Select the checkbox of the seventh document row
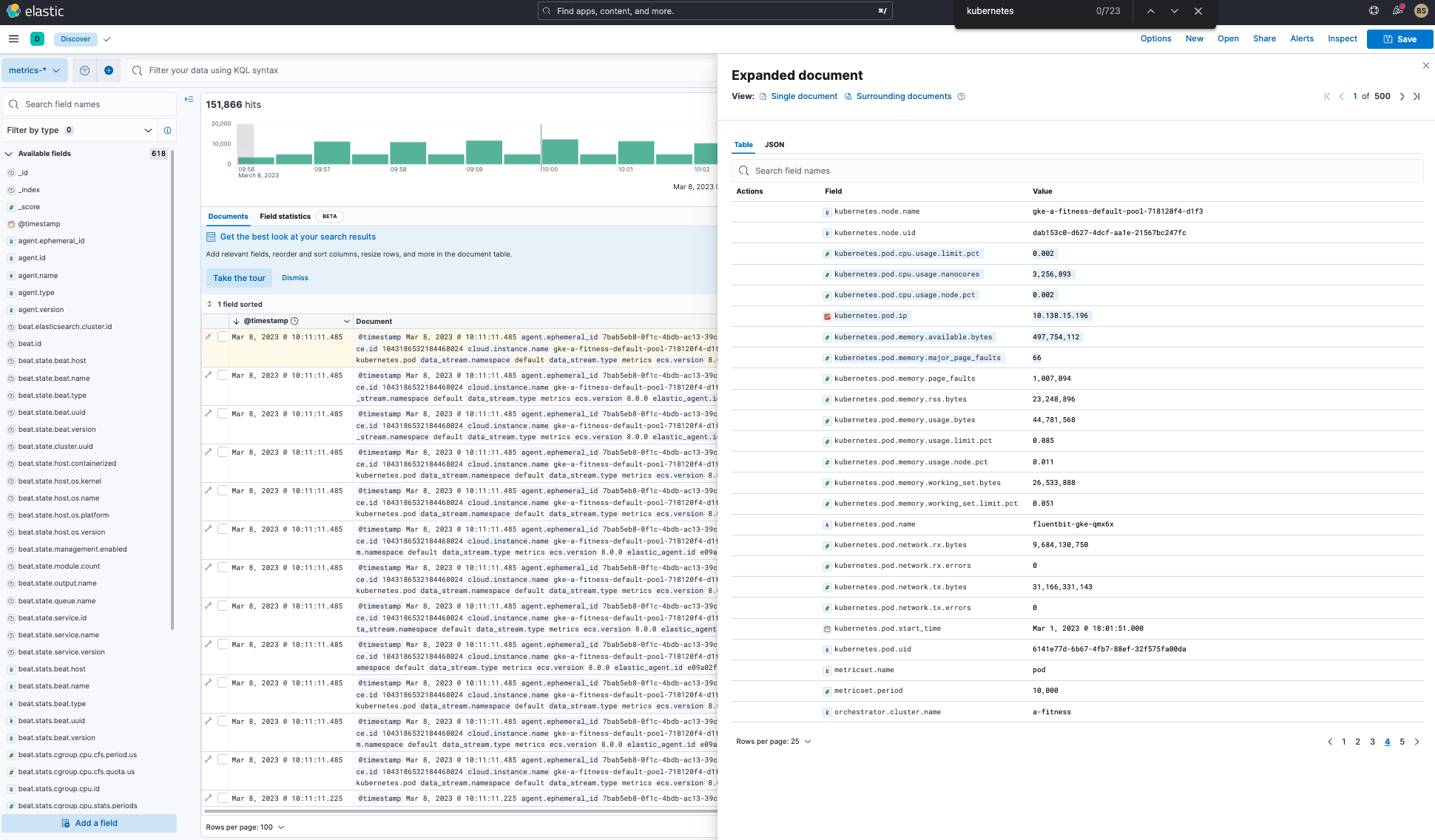The width and height of the screenshot is (1435, 840). (x=222, y=567)
